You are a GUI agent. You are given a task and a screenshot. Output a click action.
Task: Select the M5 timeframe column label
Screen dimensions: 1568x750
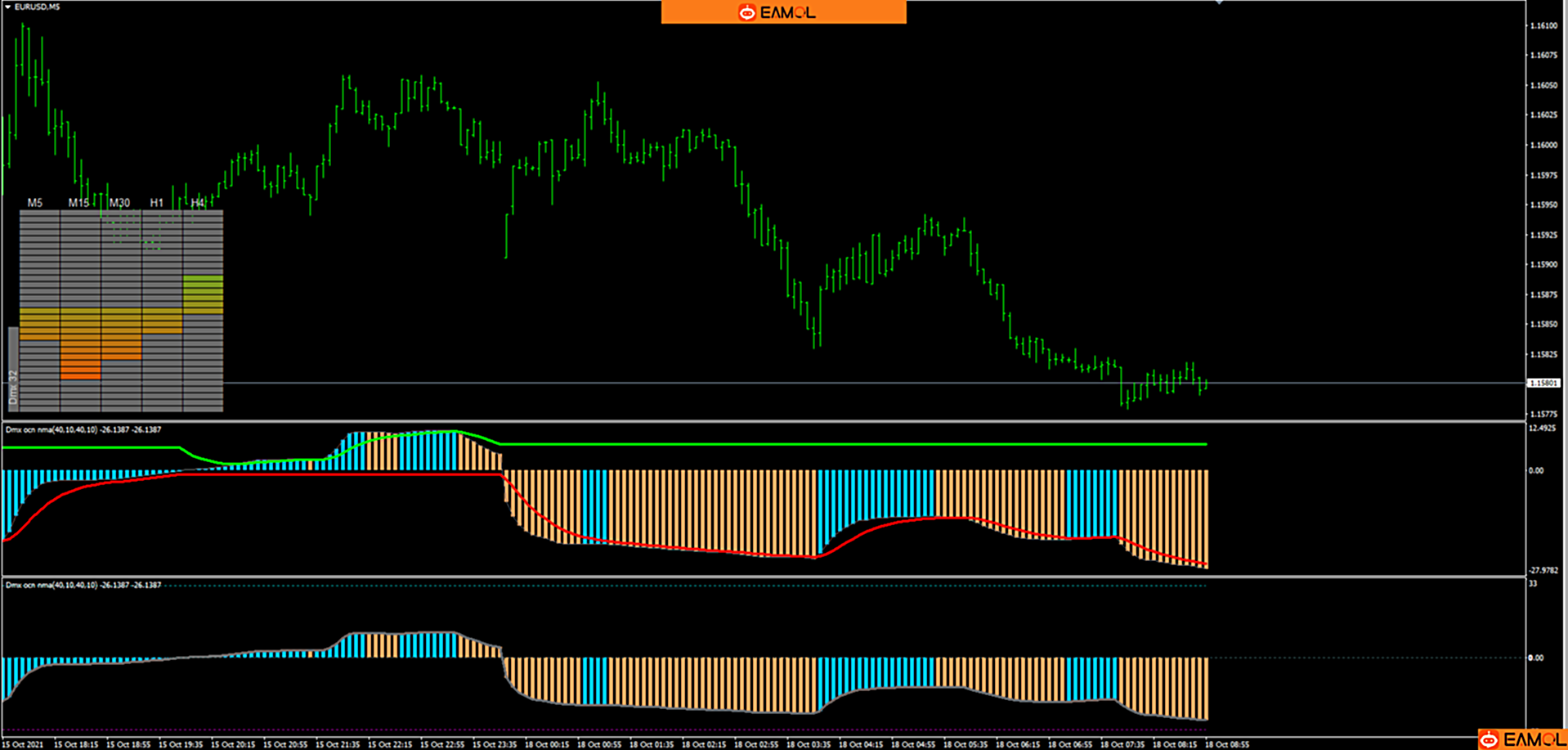pyautogui.click(x=35, y=203)
